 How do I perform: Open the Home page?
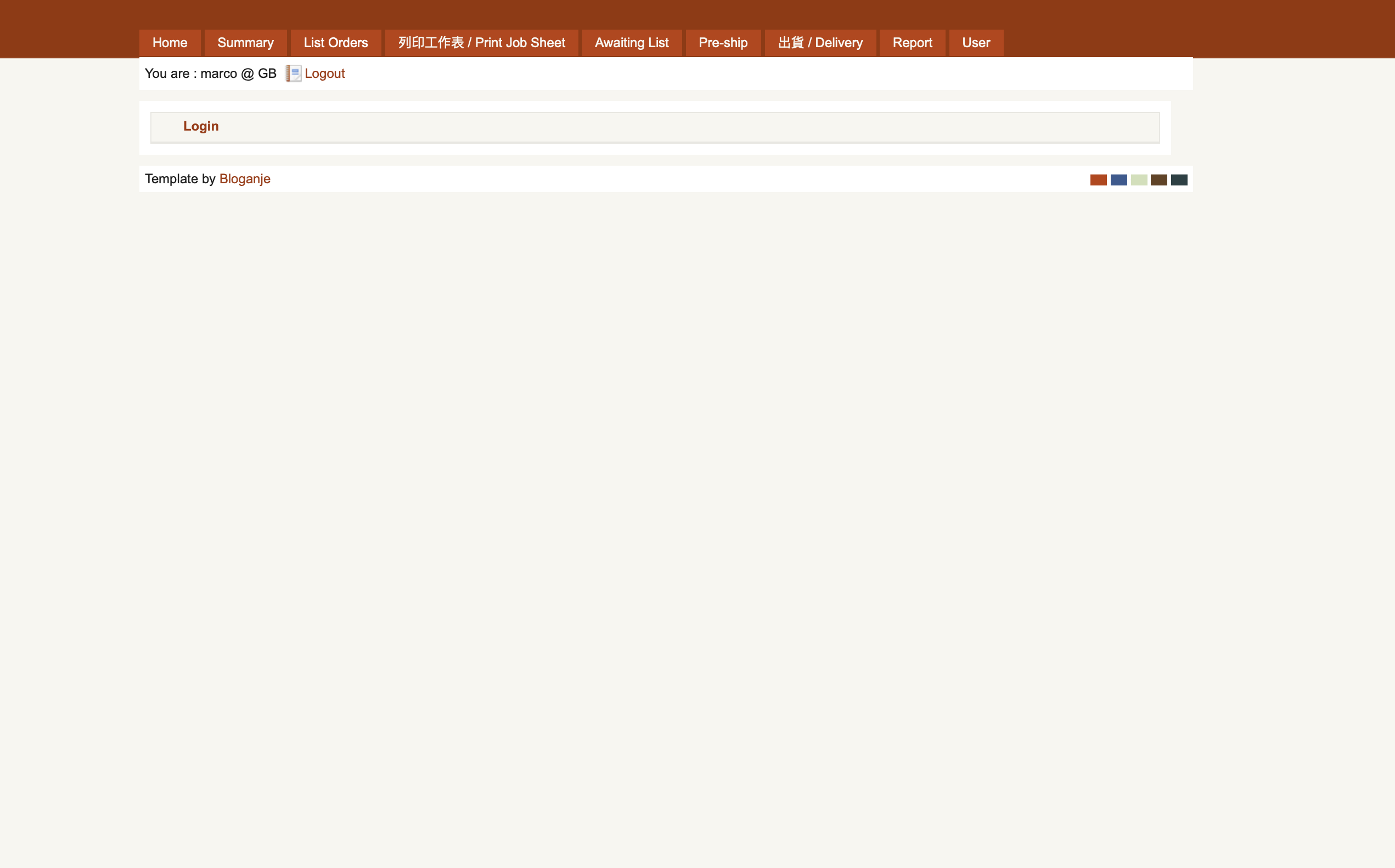tap(170, 42)
